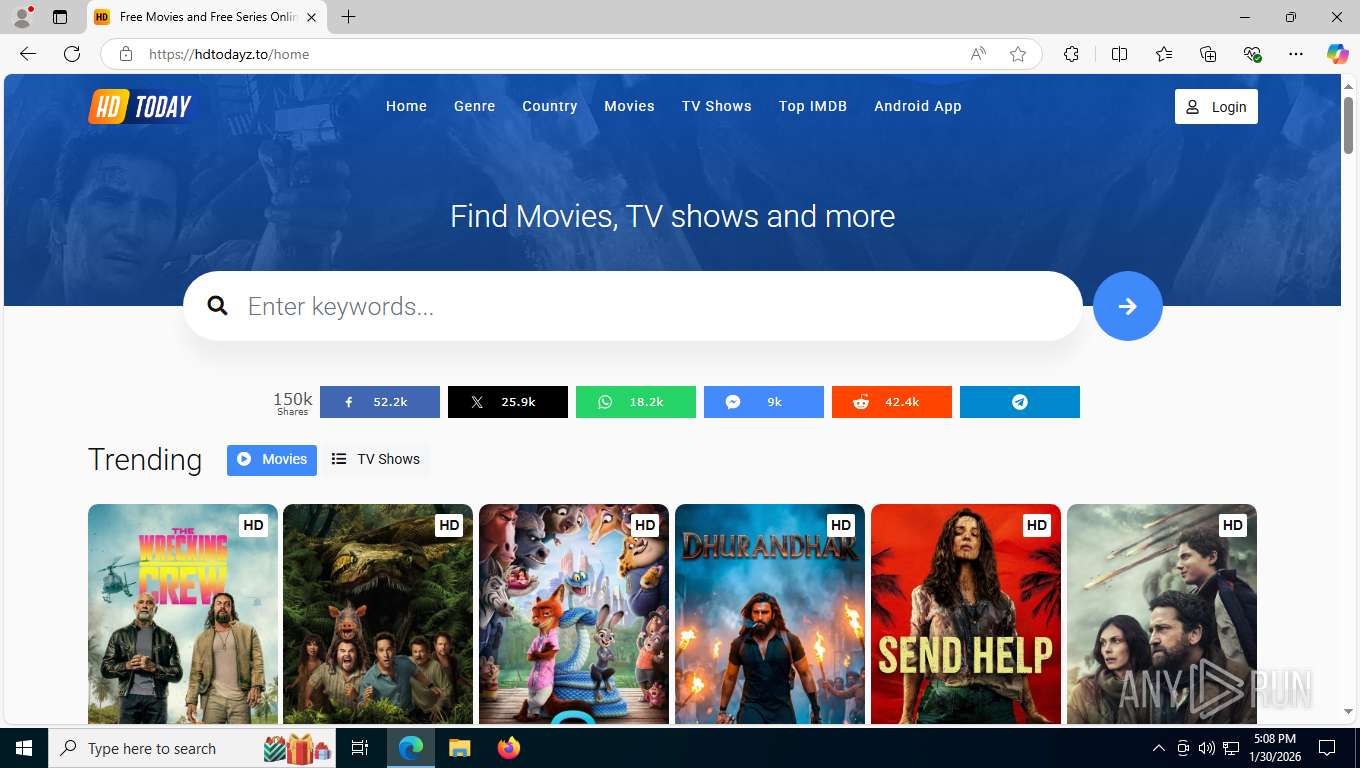The height and width of the screenshot is (768, 1360).
Task: Click scrollbar down arrow
Action: [x=1348, y=712]
